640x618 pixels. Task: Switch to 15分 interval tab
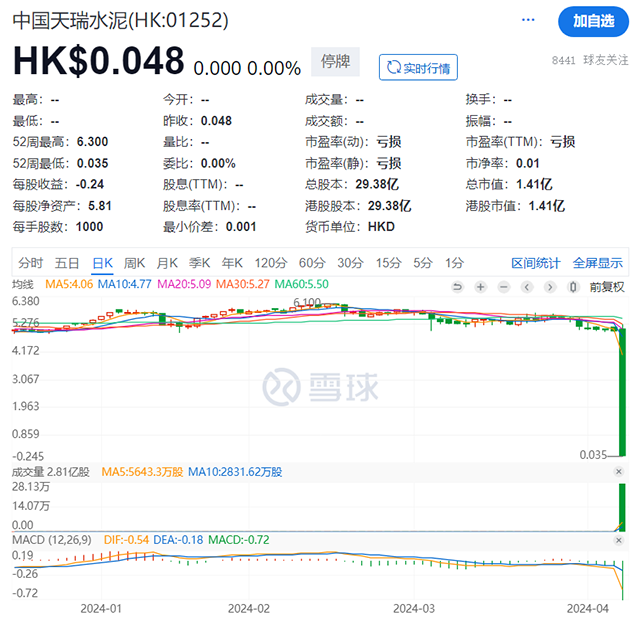[x=389, y=263]
